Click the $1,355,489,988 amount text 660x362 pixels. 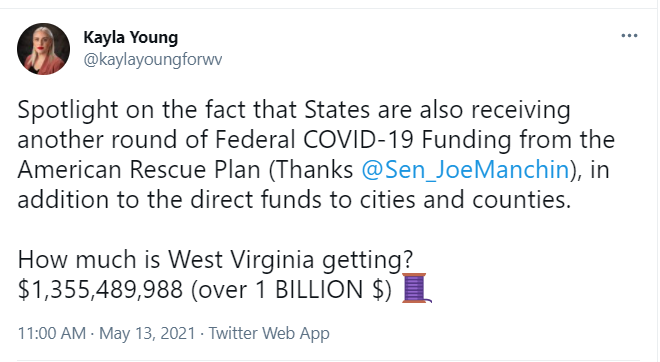pyautogui.click(x=100, y=290)
